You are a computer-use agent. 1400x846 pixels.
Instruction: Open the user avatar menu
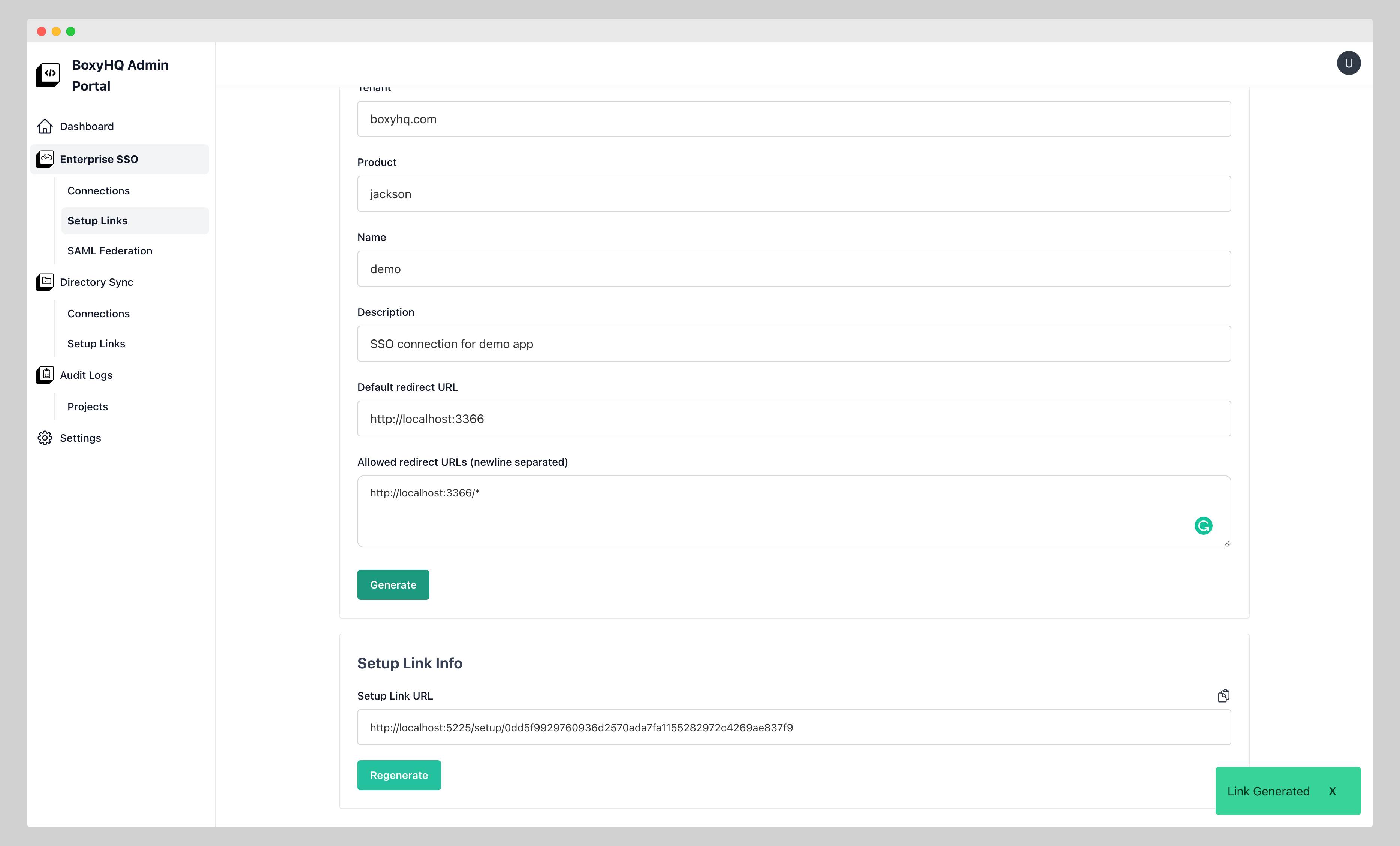click(x=1349, y=63)
